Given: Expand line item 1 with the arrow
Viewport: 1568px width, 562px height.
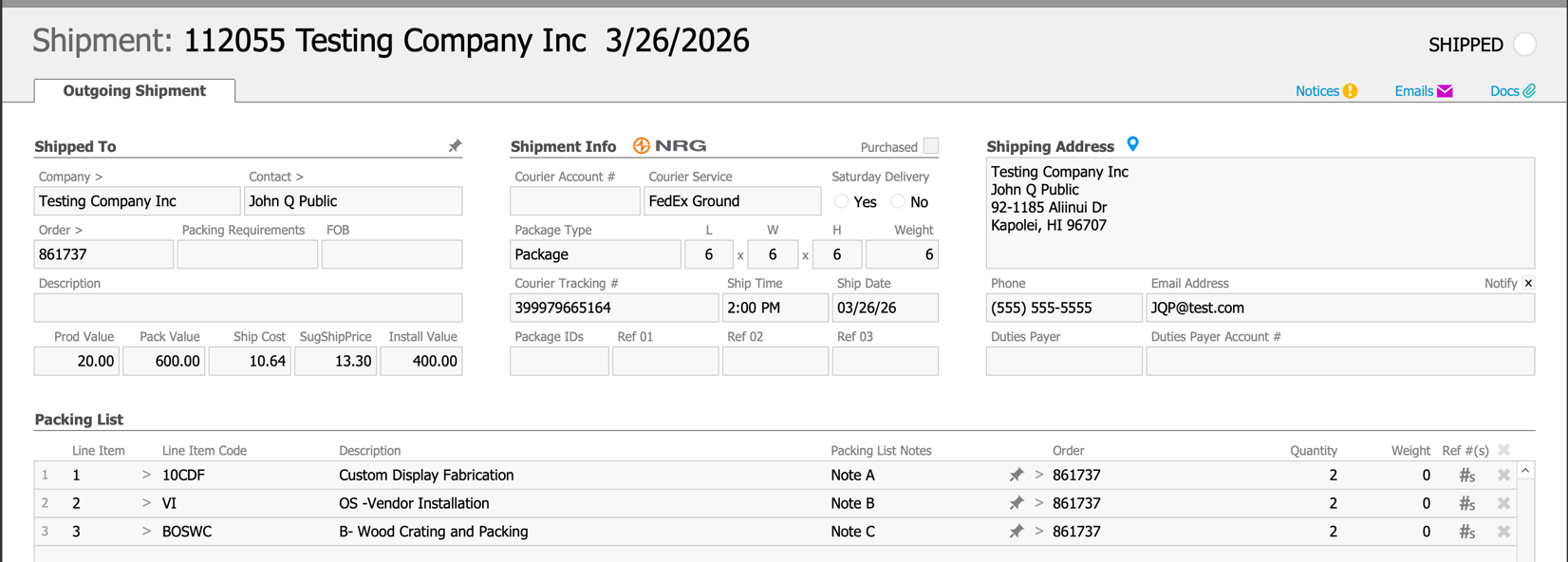Looking at the screenshot, I should 146,475.
